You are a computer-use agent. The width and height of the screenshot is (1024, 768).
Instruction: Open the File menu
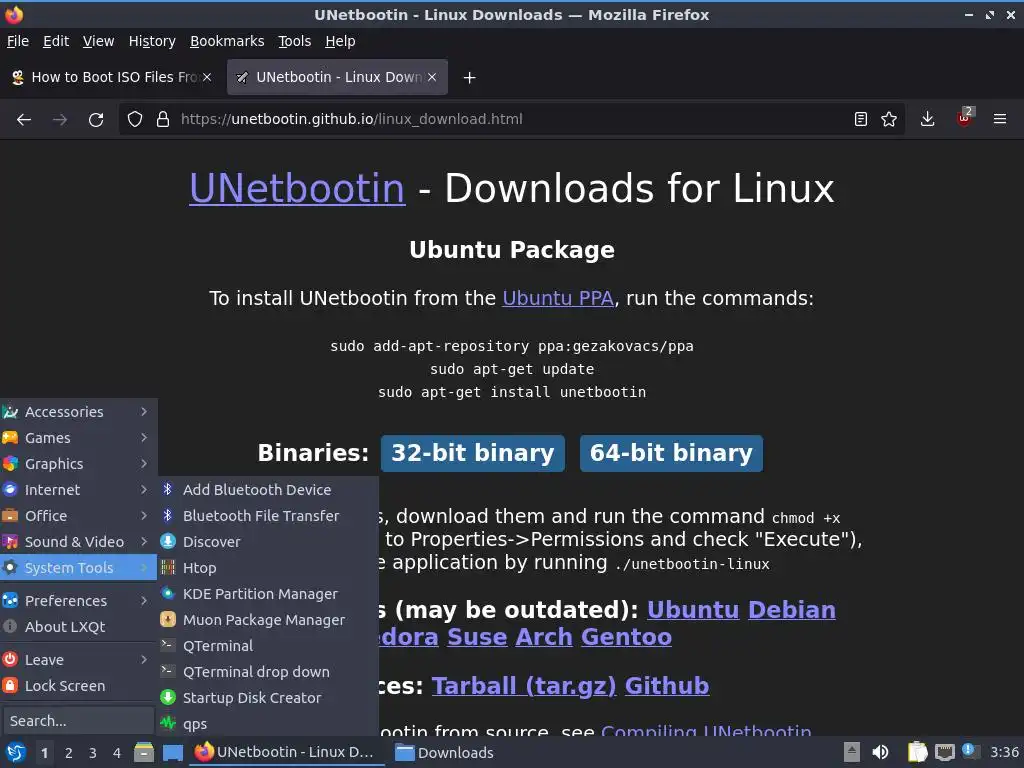[18, 41]
